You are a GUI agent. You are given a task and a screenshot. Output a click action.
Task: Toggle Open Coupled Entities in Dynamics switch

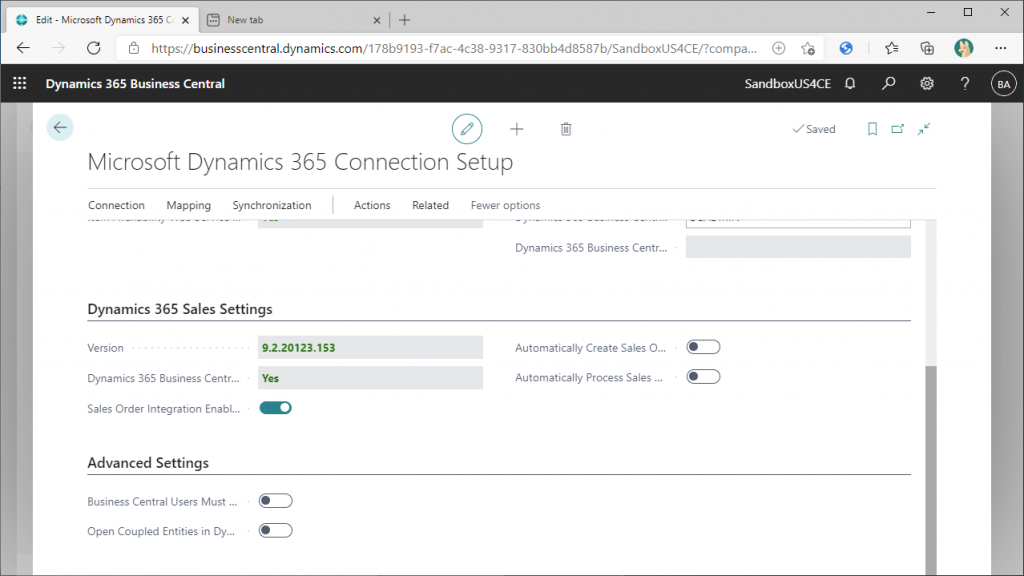[x=276, y=530]
